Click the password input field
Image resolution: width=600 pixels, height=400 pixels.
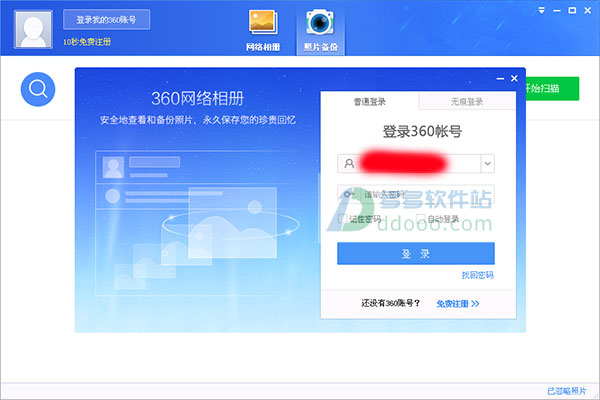pyautogui.click(x=416, y=194)
